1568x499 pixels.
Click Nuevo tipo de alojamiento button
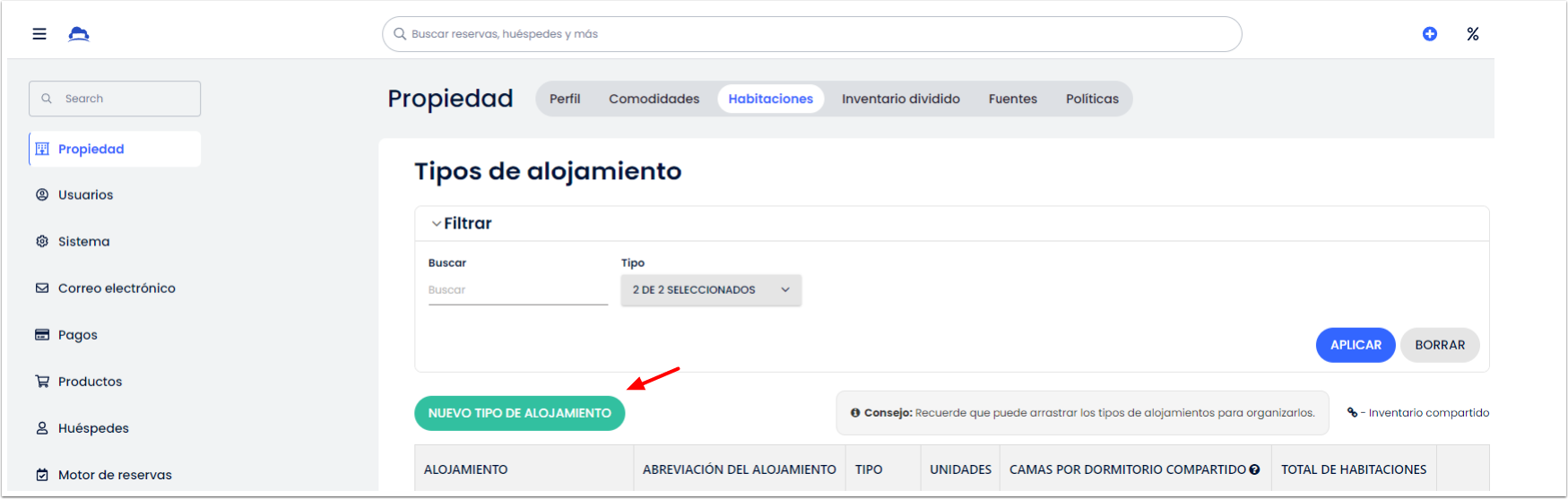(520, 413)
